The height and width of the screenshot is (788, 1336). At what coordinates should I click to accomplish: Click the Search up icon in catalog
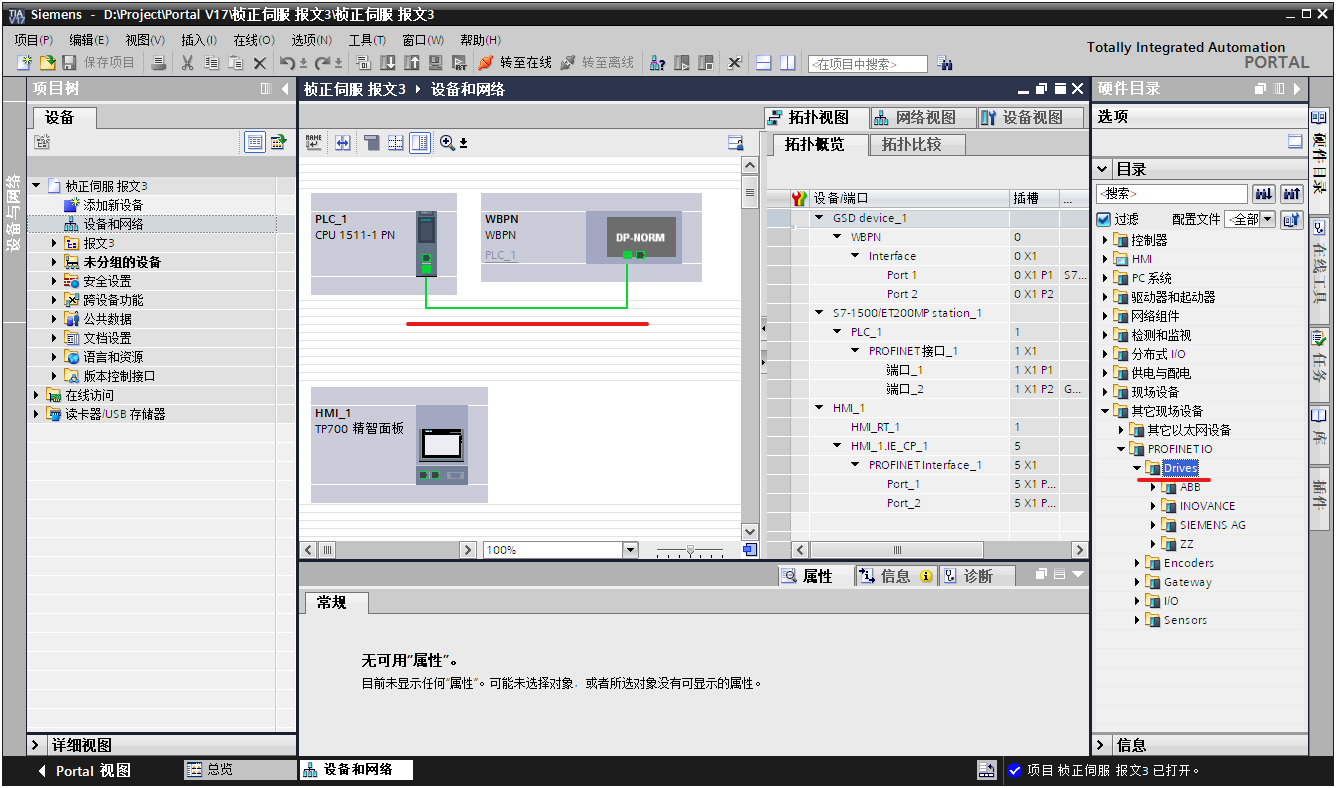1292,193
